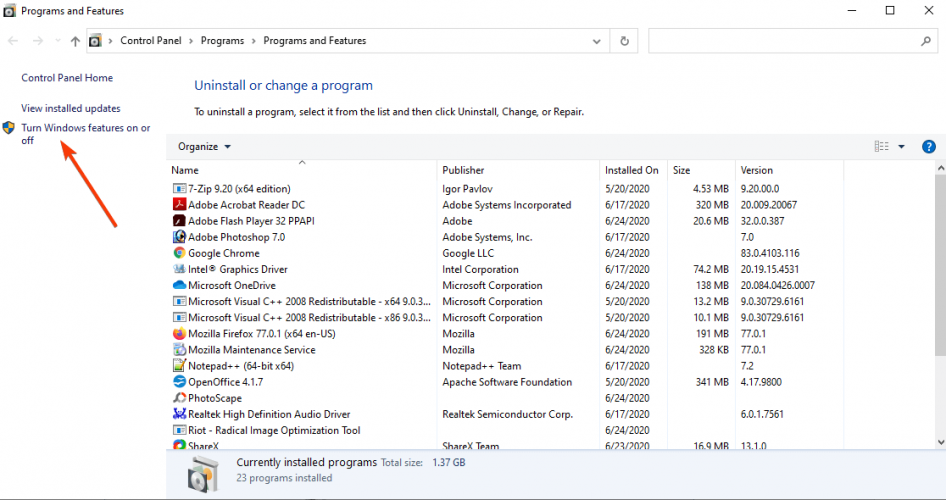Click the scrollbar down arrow
The width and height of the screenshot is (946, 500).
[x=941, y=442]
